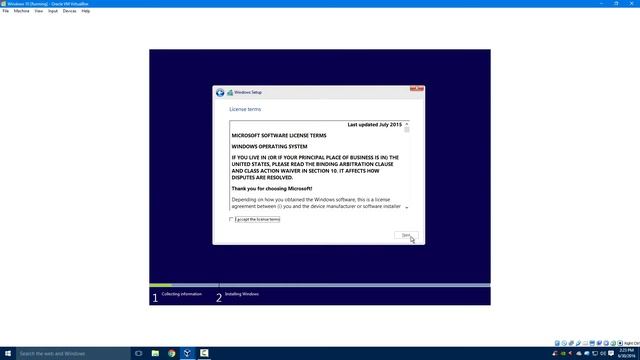This screenshot has height=360, width=640.
Task: Open shared folders indicator in status bar
Action: (x=585, y=343)
